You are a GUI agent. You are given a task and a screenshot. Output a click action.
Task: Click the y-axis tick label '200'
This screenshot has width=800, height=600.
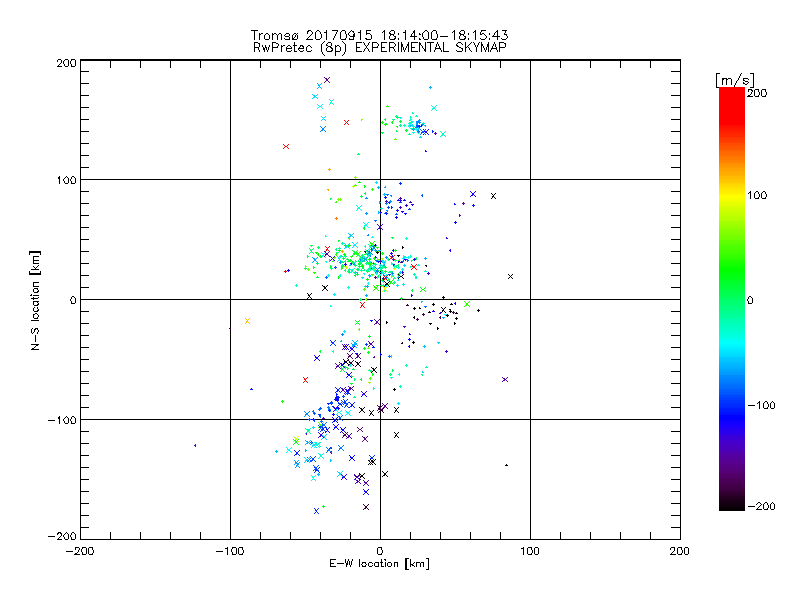point(66,63)
